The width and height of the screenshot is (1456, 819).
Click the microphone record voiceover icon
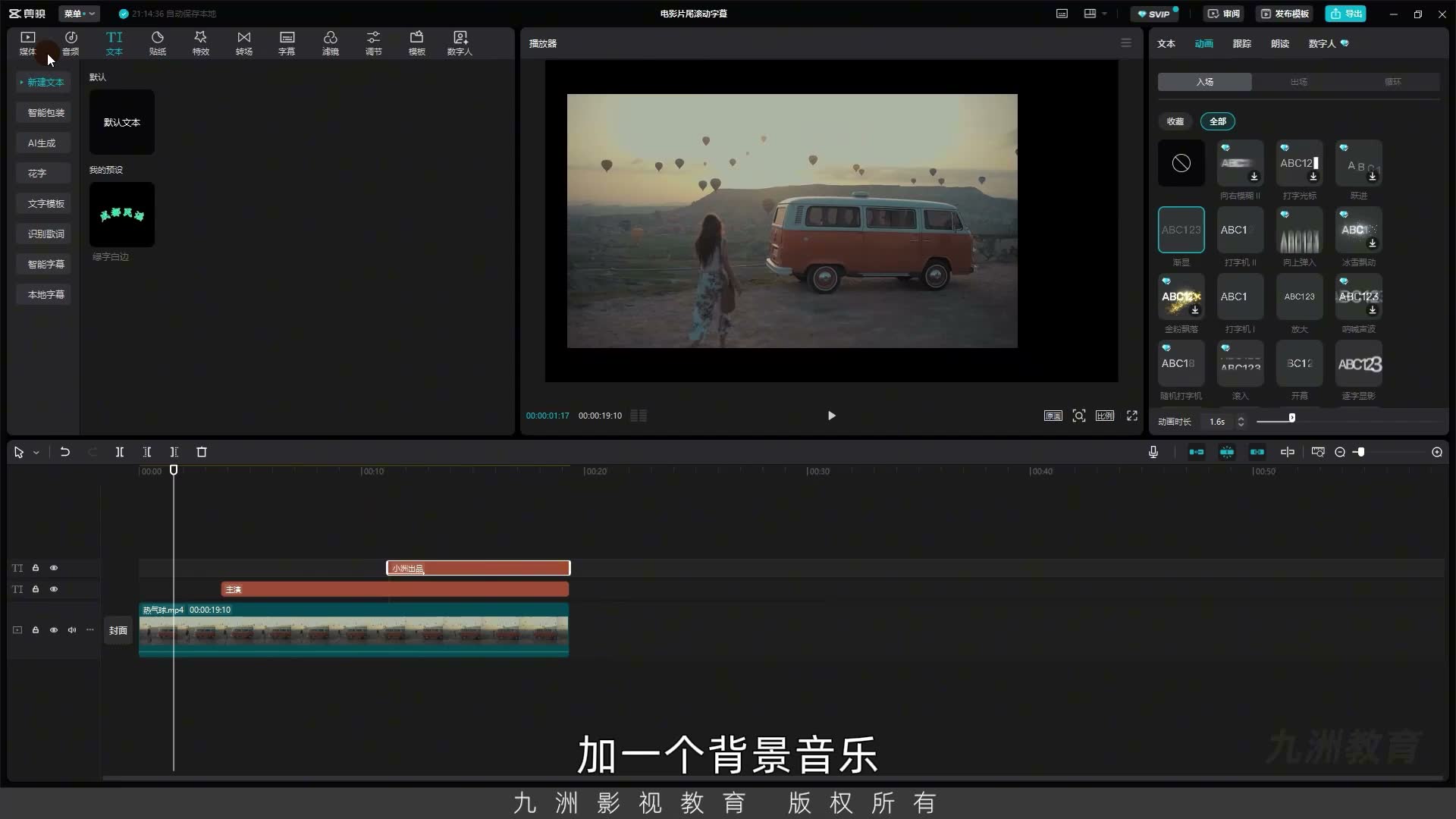[1153, 452]
